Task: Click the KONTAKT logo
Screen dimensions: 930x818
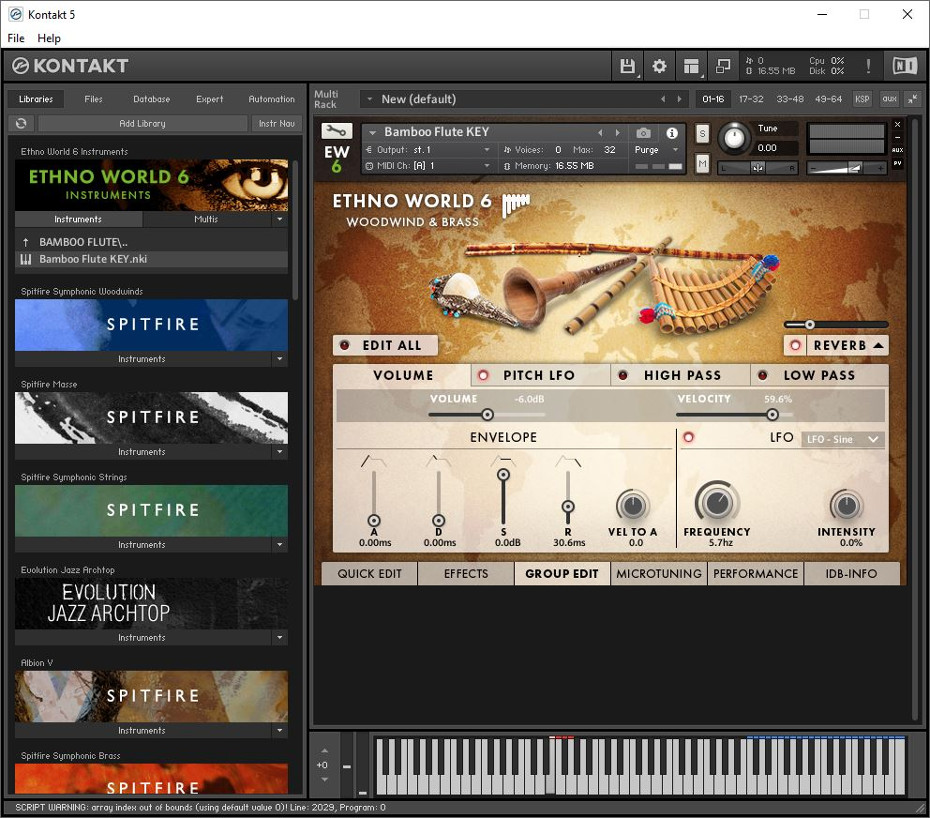Action: click(70, 66)
